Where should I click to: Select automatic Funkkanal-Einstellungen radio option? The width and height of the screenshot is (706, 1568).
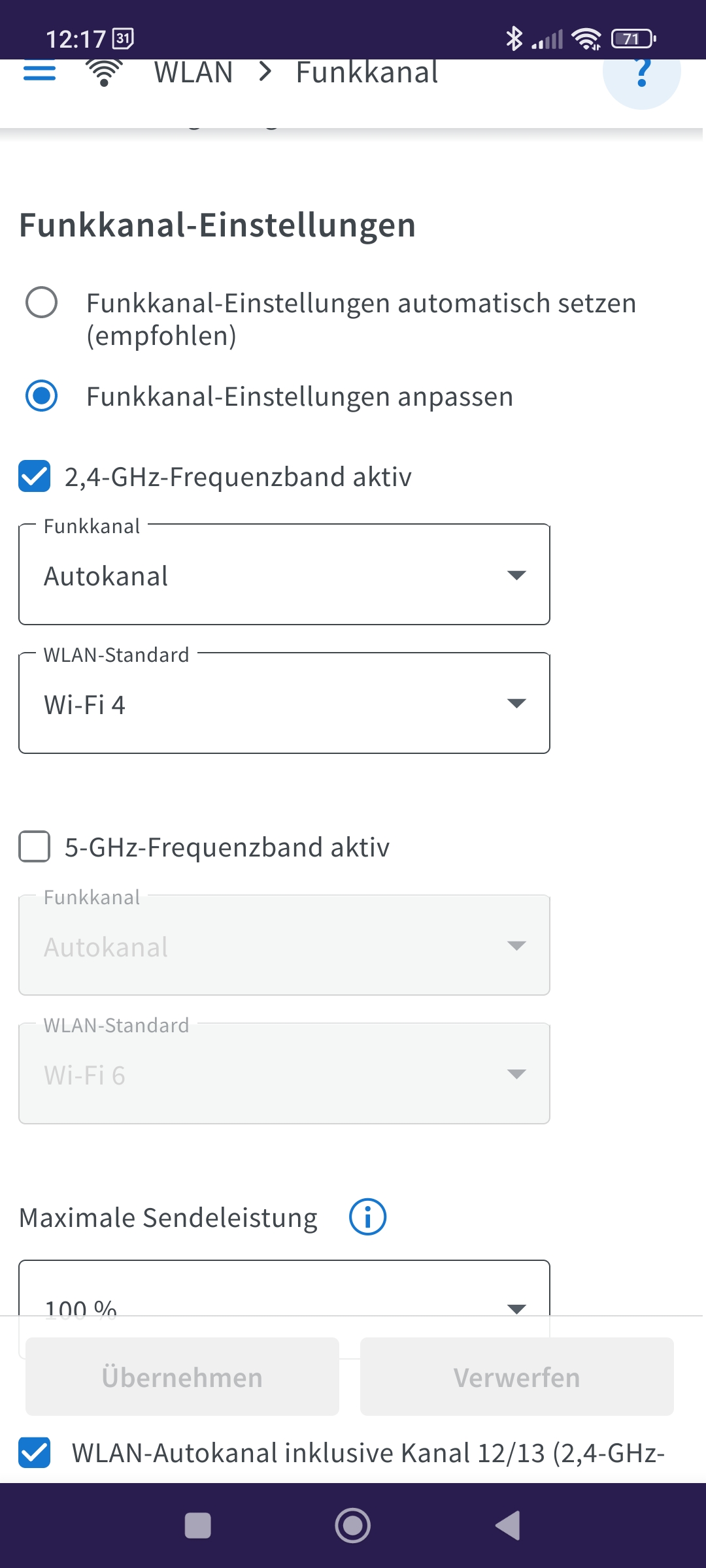(x=41, y=302)
